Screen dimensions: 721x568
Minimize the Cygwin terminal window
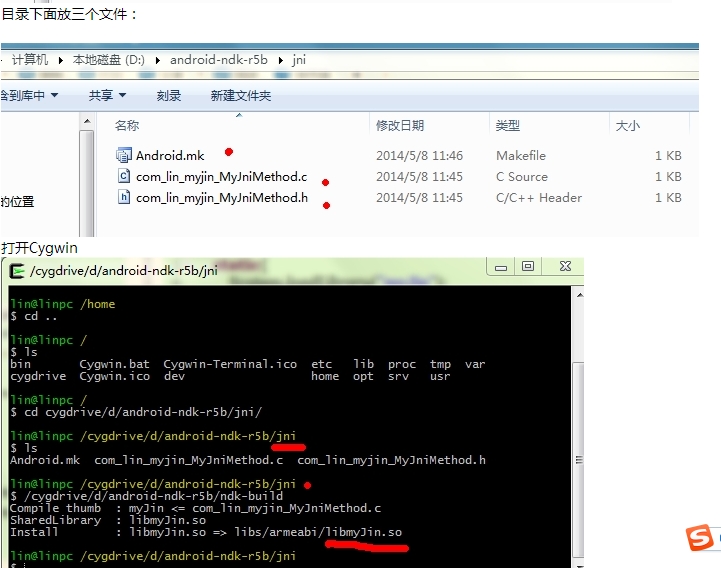(501, 267)
